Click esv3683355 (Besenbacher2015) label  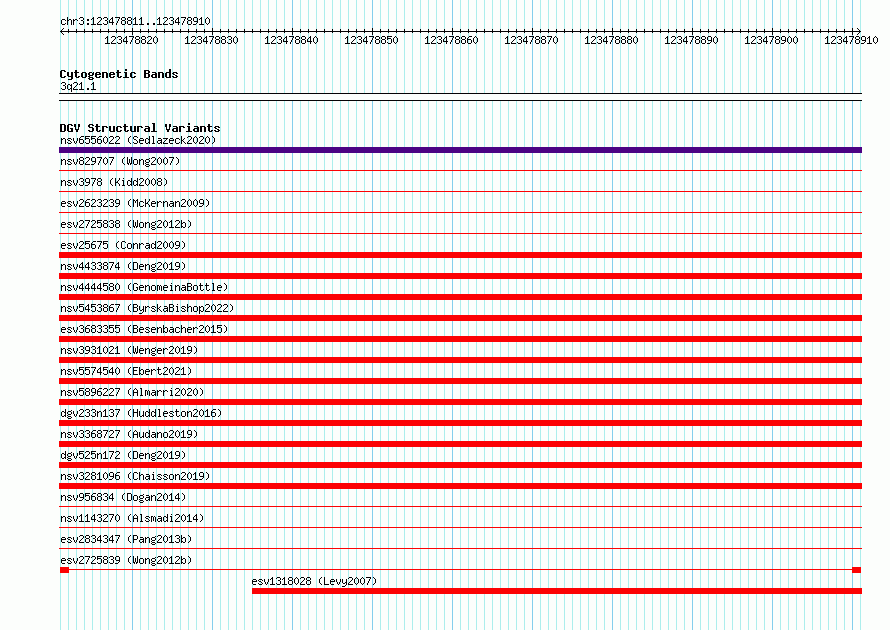pos(144,329)
